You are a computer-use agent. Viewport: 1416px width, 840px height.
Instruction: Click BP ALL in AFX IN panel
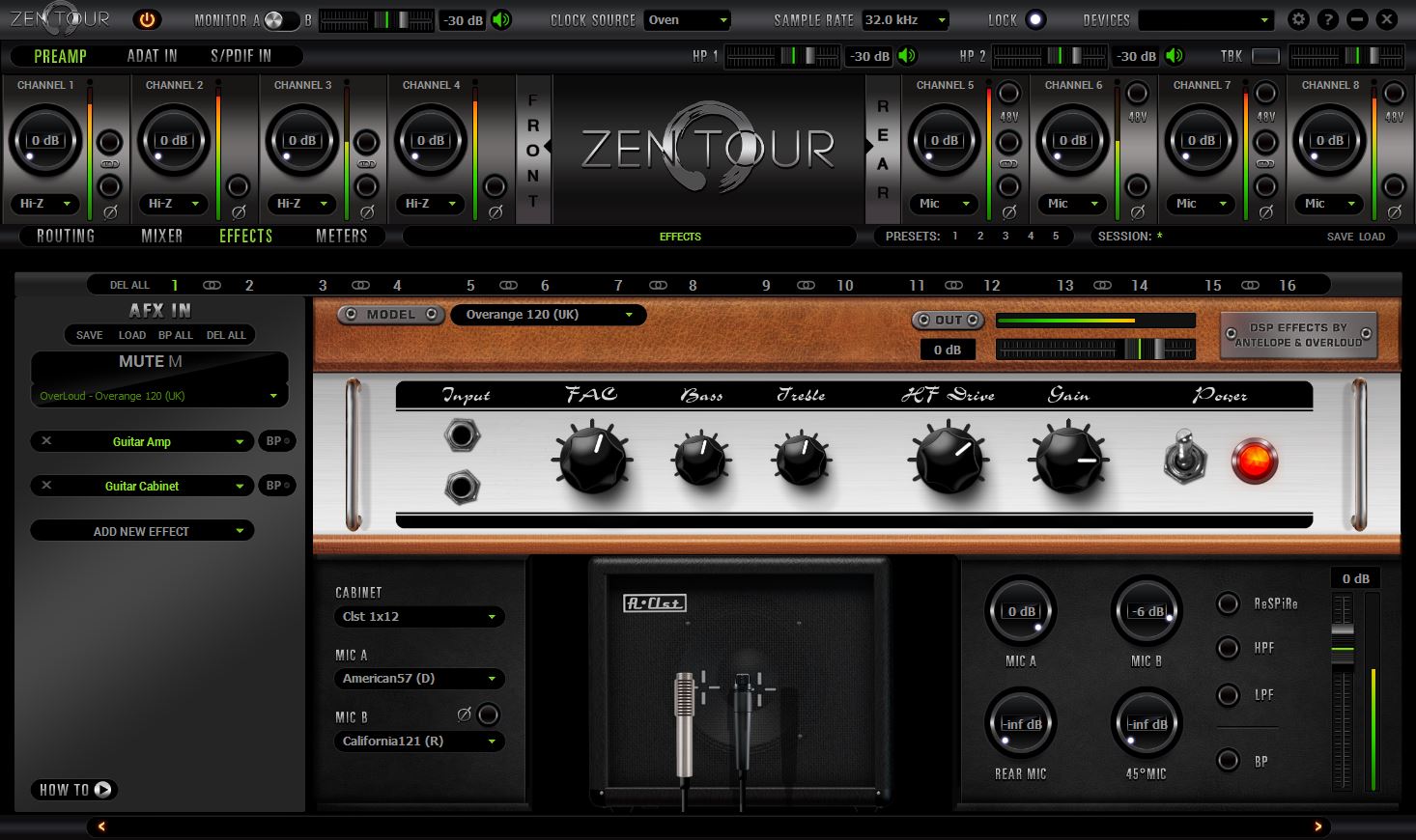(176, 335)
